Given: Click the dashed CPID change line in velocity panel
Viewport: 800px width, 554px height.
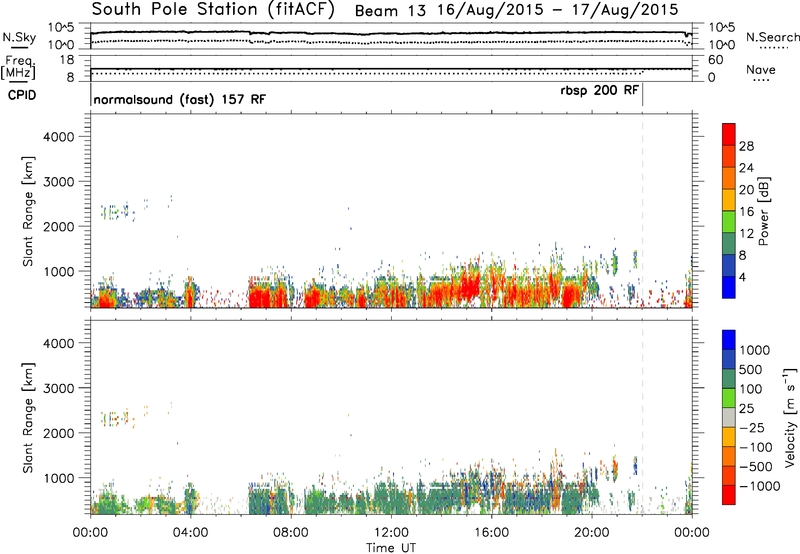Looking at the screenshot, I should [x=642, y=417].
